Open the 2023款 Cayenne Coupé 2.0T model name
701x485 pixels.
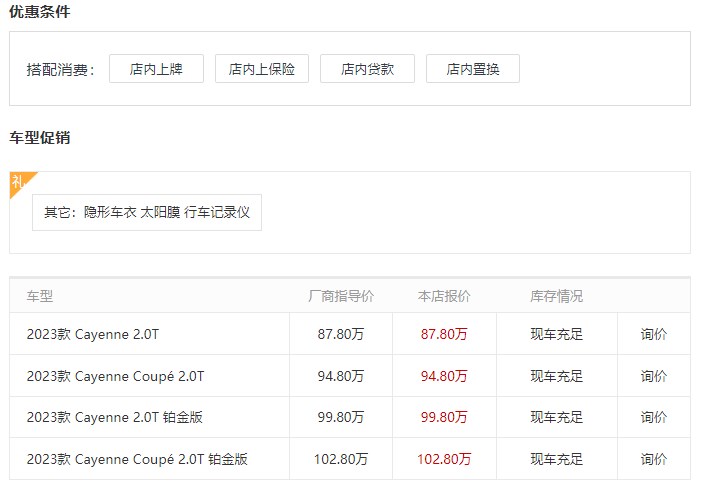point(115,376)
